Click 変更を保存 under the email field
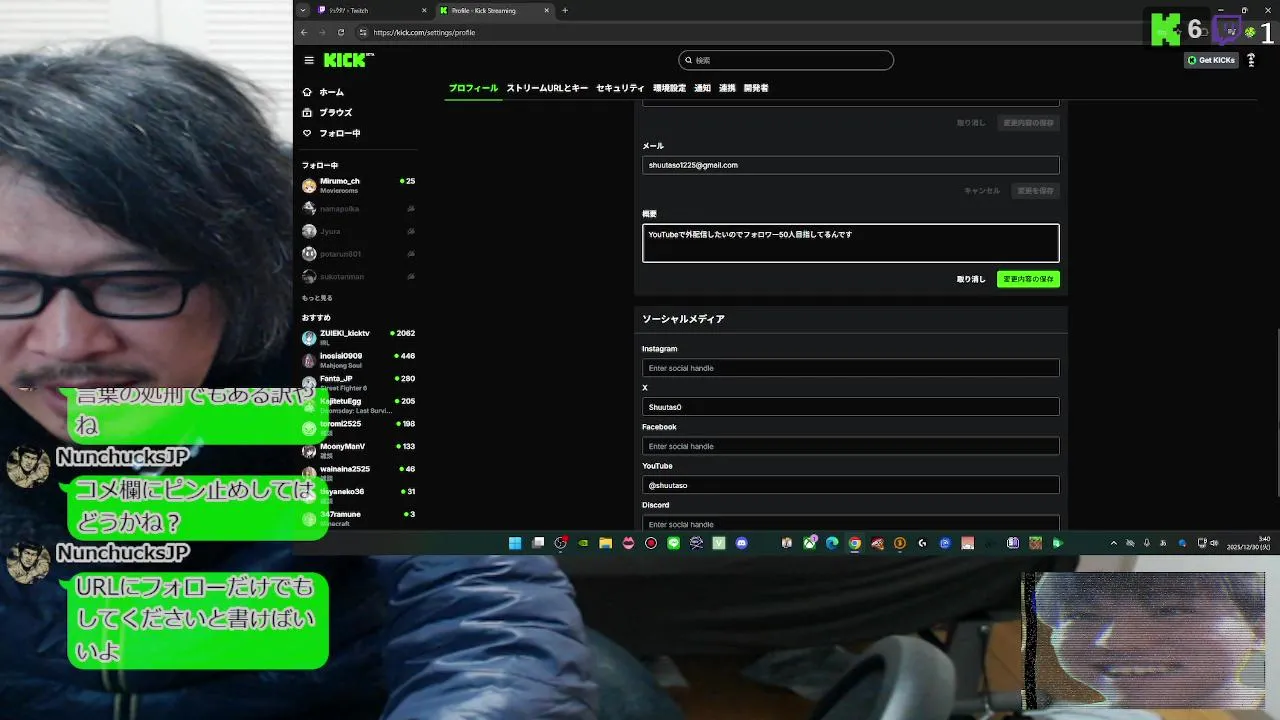Image resolution: width=1280 pixels, height=720 pixels. click(1035, 190)
